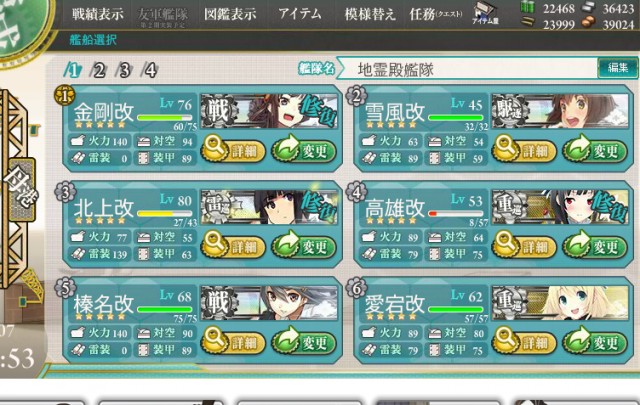Click 変更 arrow for 愛宕改
Viewport: 640px width, 405px height.
595,341
